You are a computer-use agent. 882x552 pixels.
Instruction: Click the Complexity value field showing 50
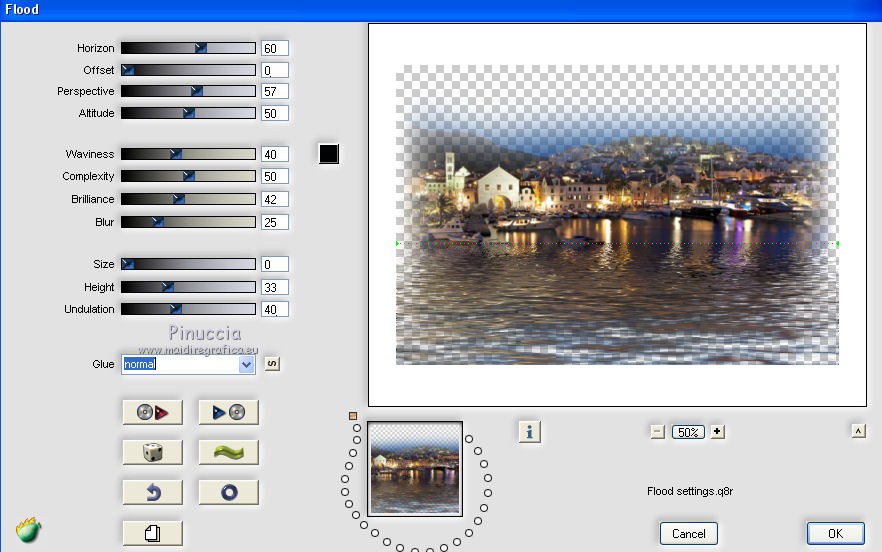click(274, 176)
